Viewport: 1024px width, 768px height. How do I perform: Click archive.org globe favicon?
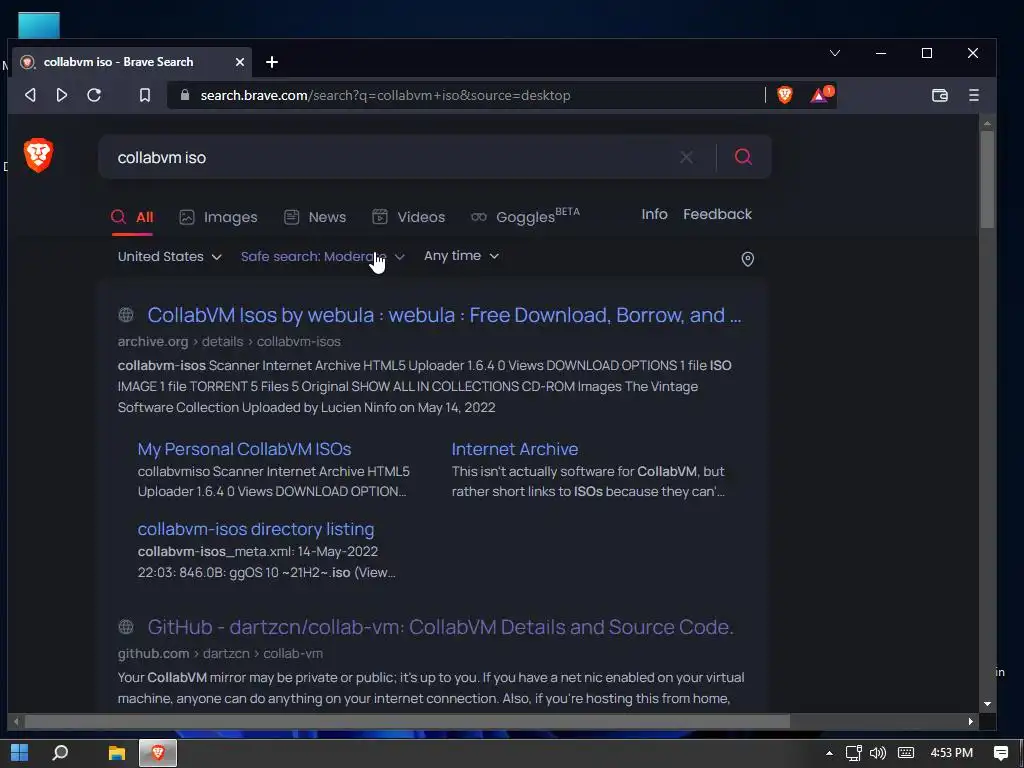click(126, 315)
